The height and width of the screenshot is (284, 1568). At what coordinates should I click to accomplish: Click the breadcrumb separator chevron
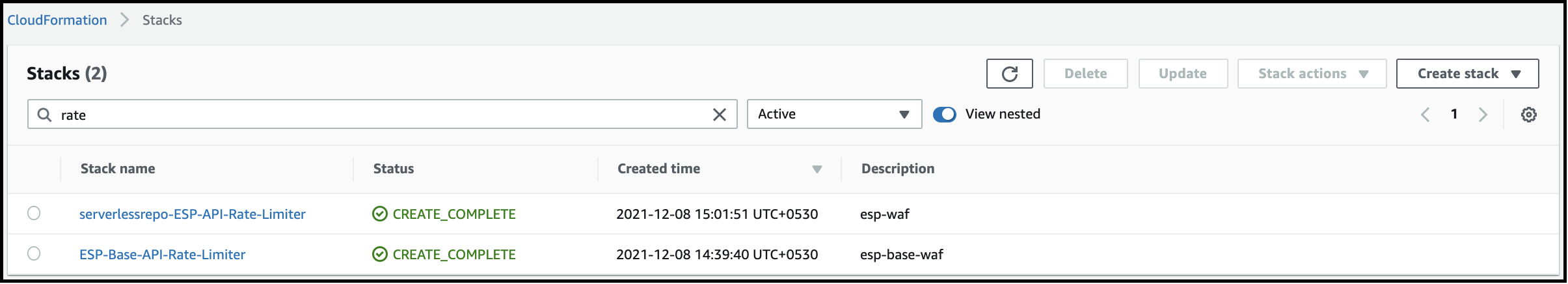pos(125,20)
